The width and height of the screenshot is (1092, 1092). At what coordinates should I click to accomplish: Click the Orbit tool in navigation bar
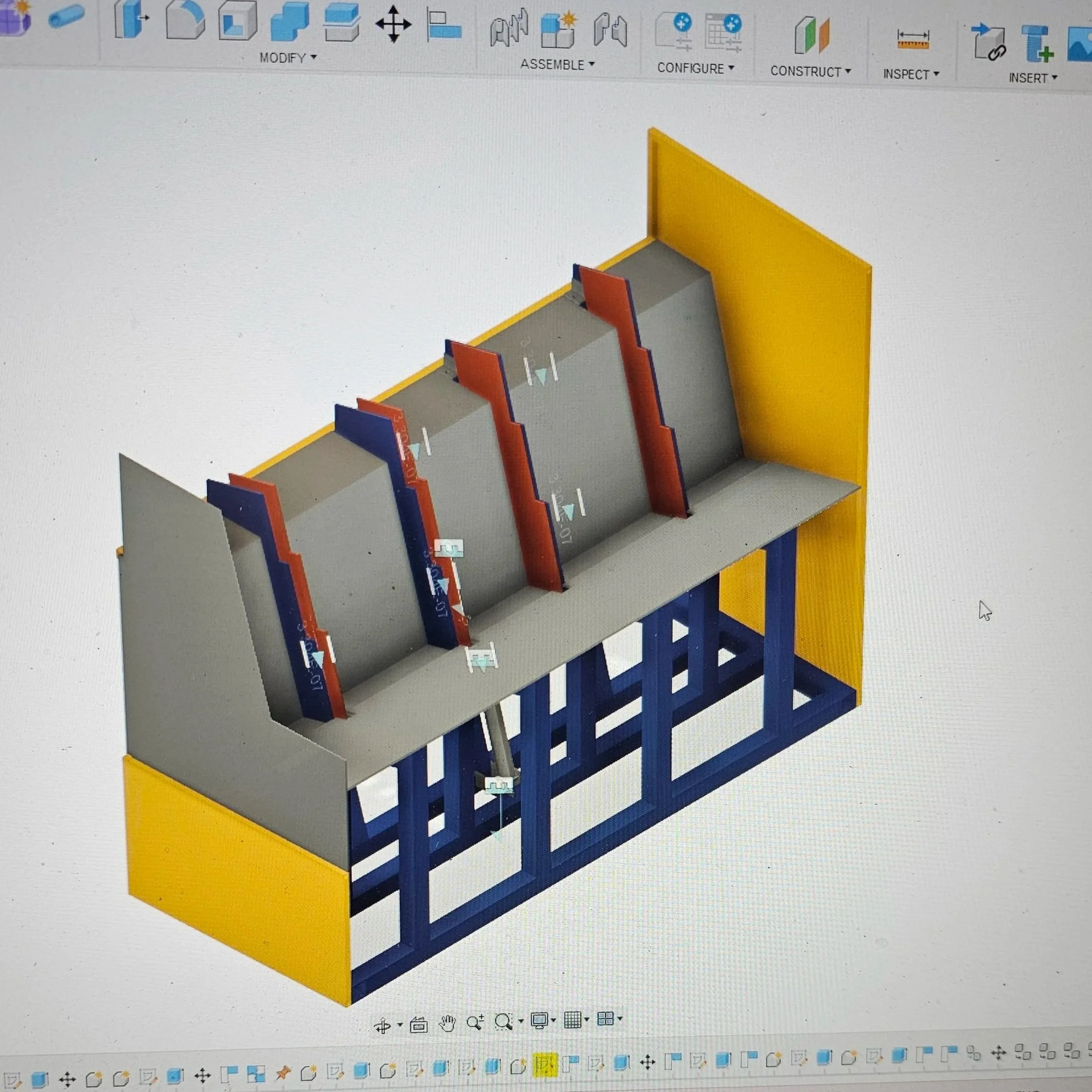tap(383, 1026)
